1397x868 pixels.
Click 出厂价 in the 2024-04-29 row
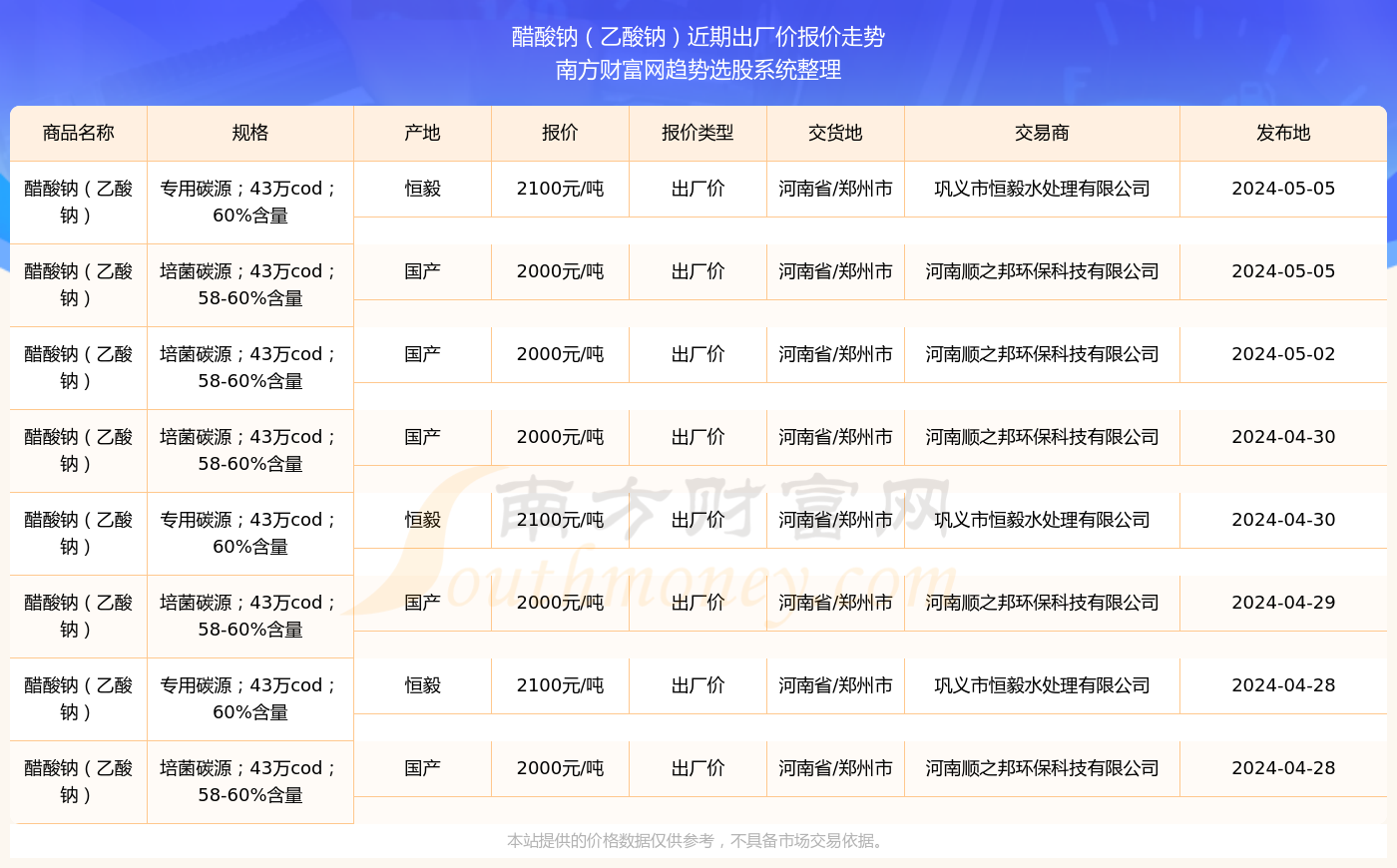point(698,603)
